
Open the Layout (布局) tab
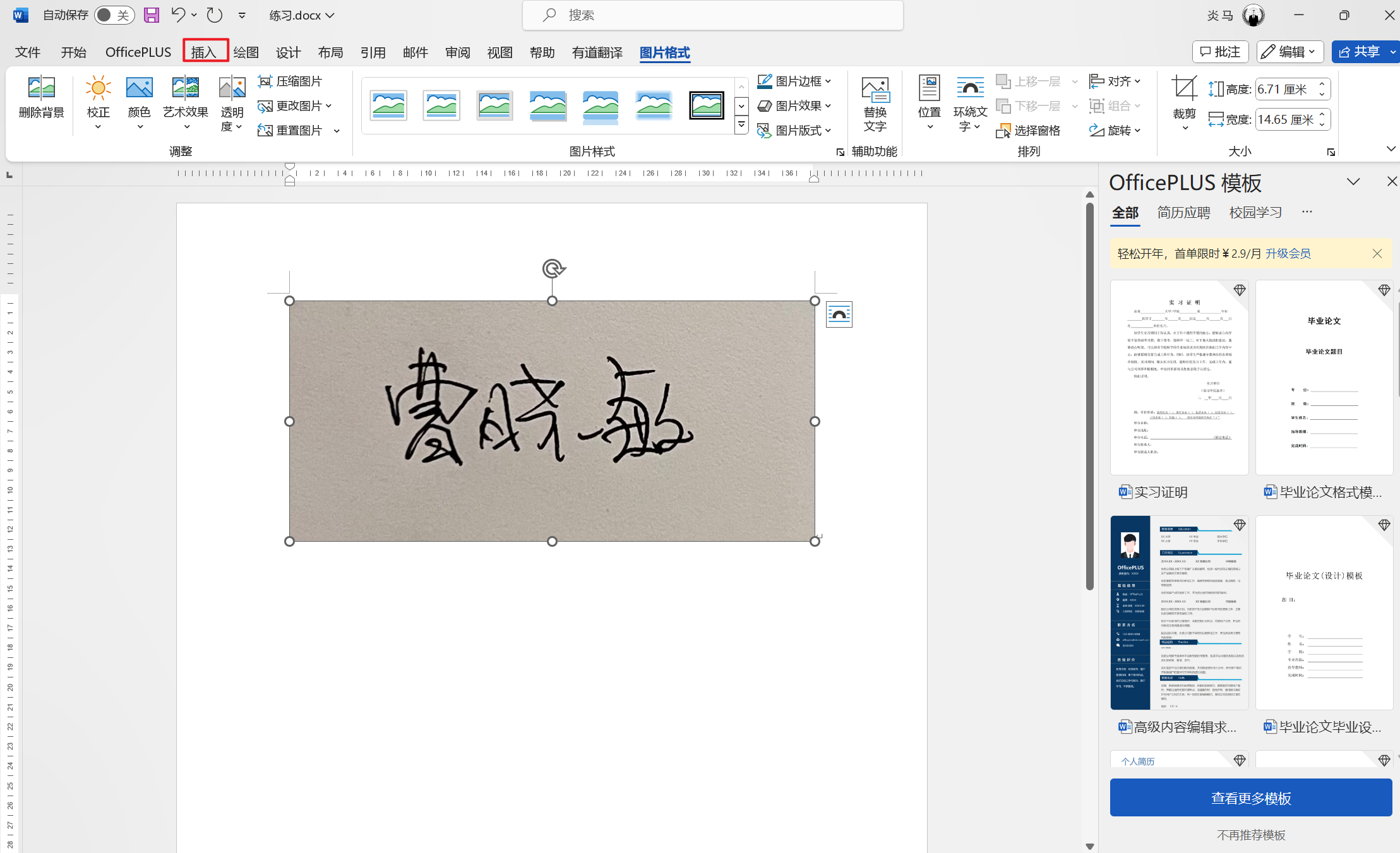point(330,52)
